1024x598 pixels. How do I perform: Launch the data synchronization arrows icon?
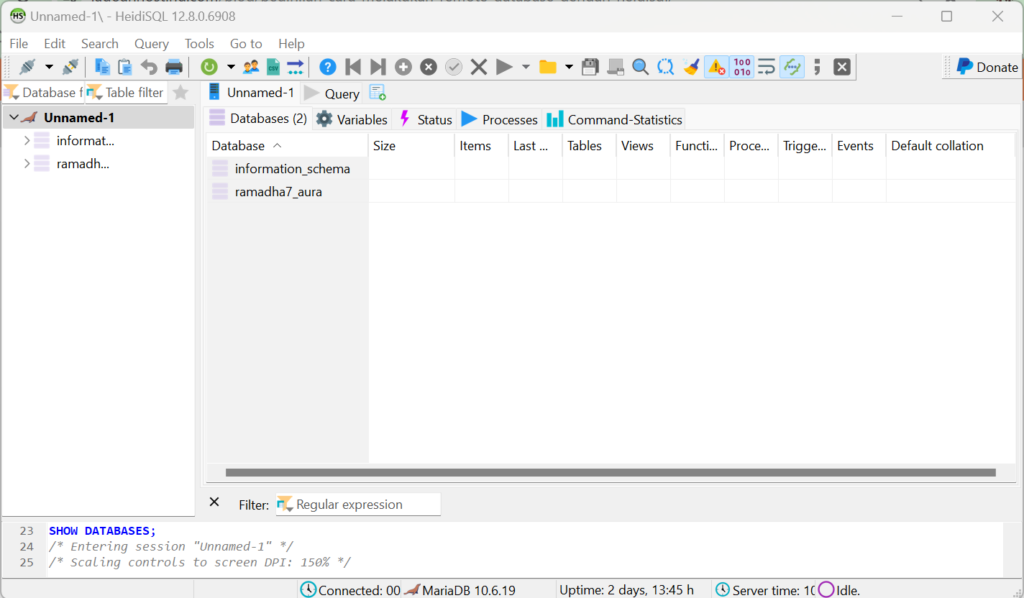point(296,66)
